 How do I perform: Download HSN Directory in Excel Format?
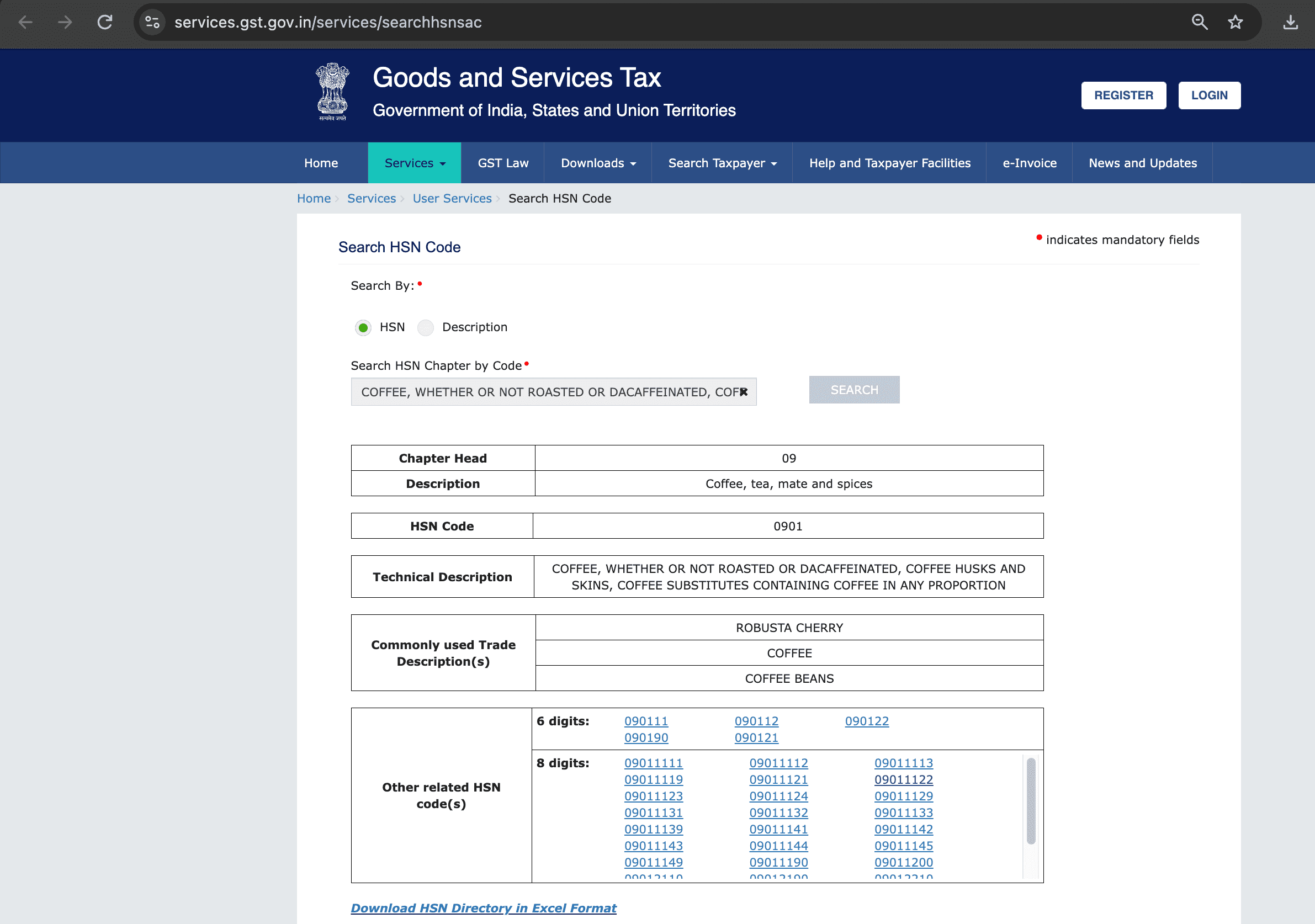(x=484, y=908)
